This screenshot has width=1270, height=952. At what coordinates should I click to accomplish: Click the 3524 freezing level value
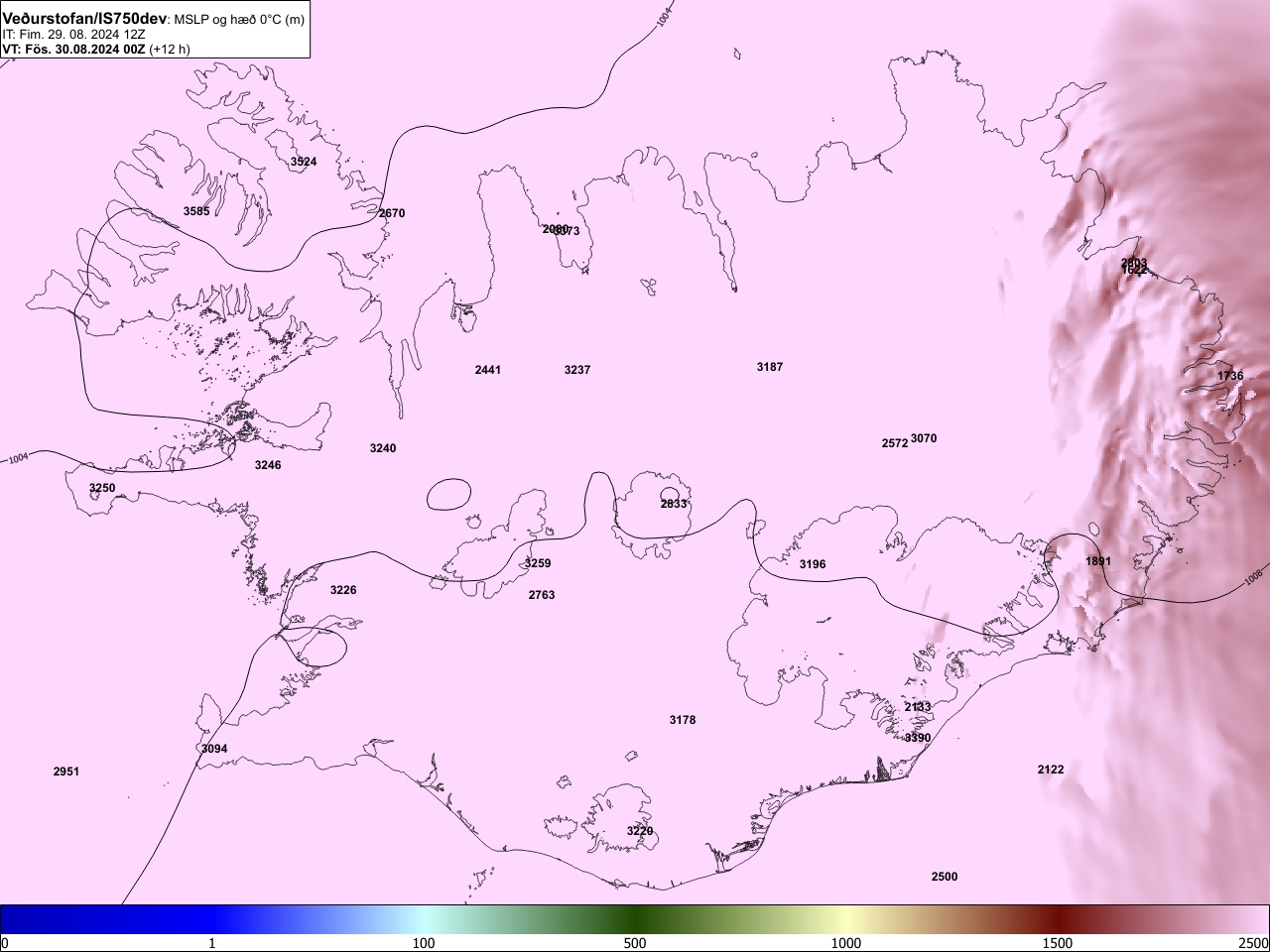pos(304,162)
